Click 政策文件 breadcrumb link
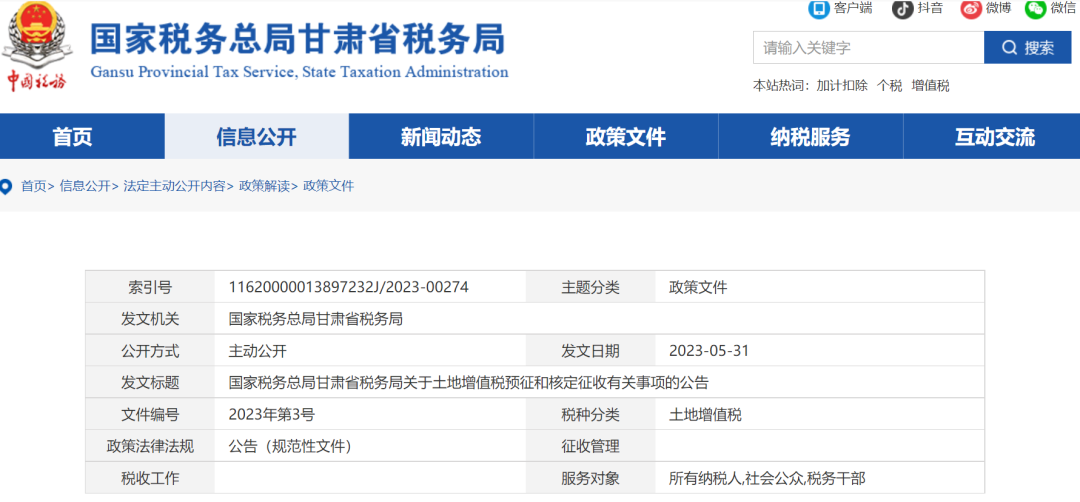The height and width of the screenshot is (502, 1080). (329, 186)
